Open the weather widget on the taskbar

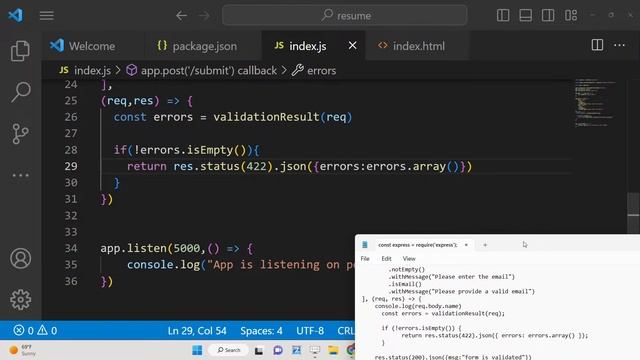(x=22, y=350)
